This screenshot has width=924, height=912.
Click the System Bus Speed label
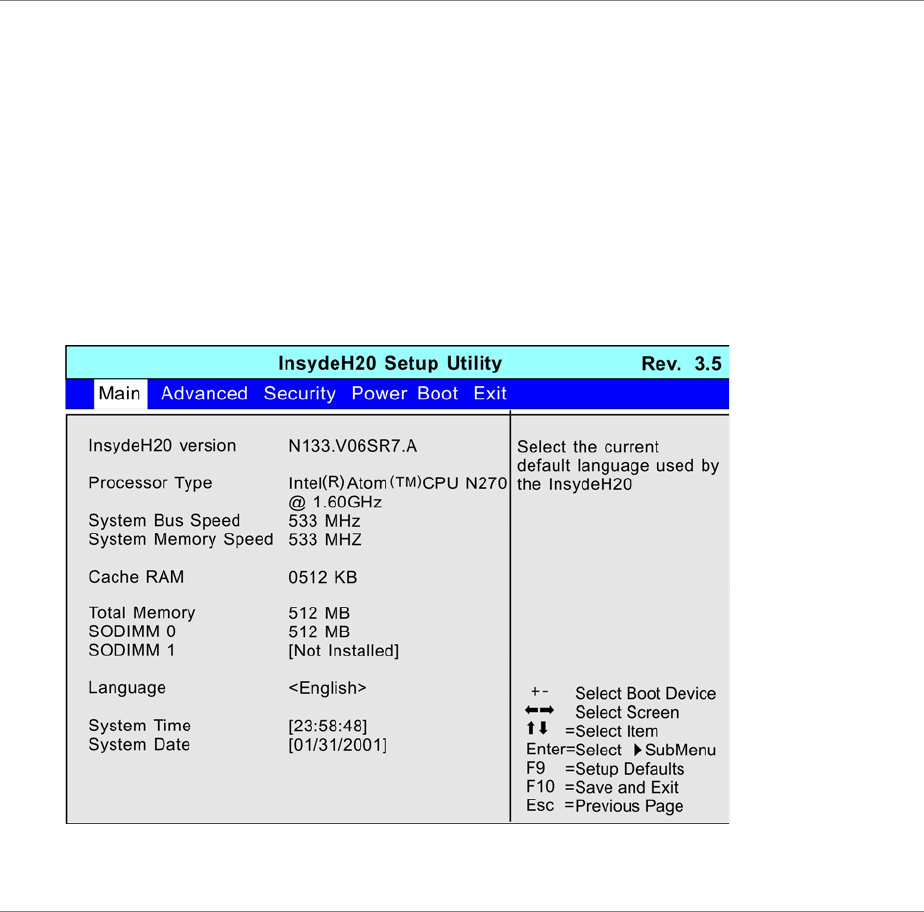[x=164, y=521]
